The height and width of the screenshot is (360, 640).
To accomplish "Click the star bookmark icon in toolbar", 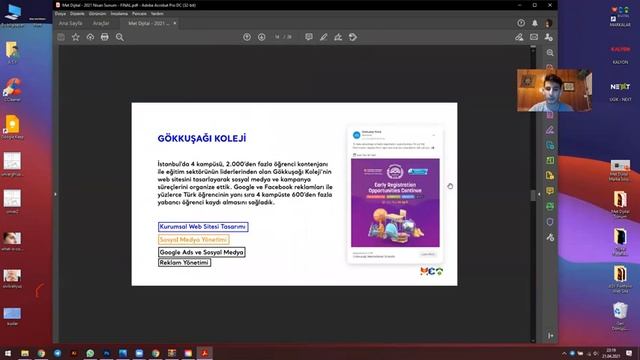I will pyautogui.click(x=76, y=37).
